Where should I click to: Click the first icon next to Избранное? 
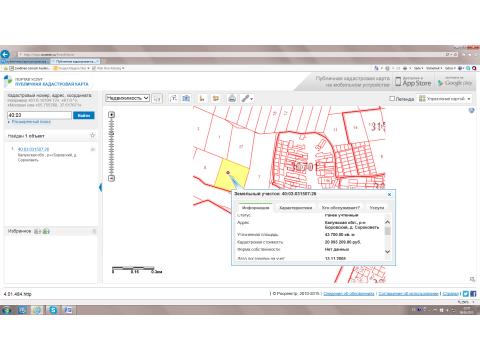click(38, 231)
